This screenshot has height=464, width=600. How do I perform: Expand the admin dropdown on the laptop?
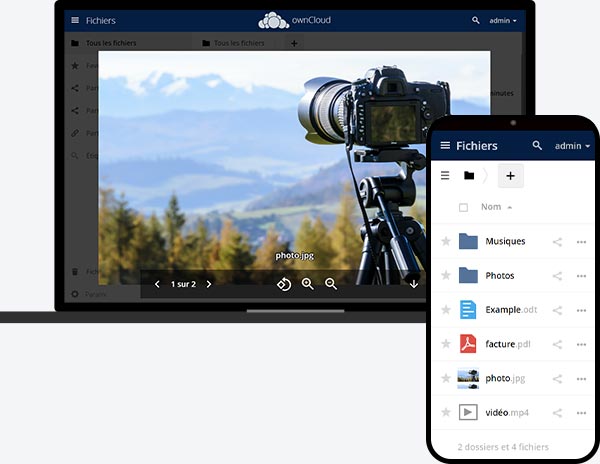503,21
